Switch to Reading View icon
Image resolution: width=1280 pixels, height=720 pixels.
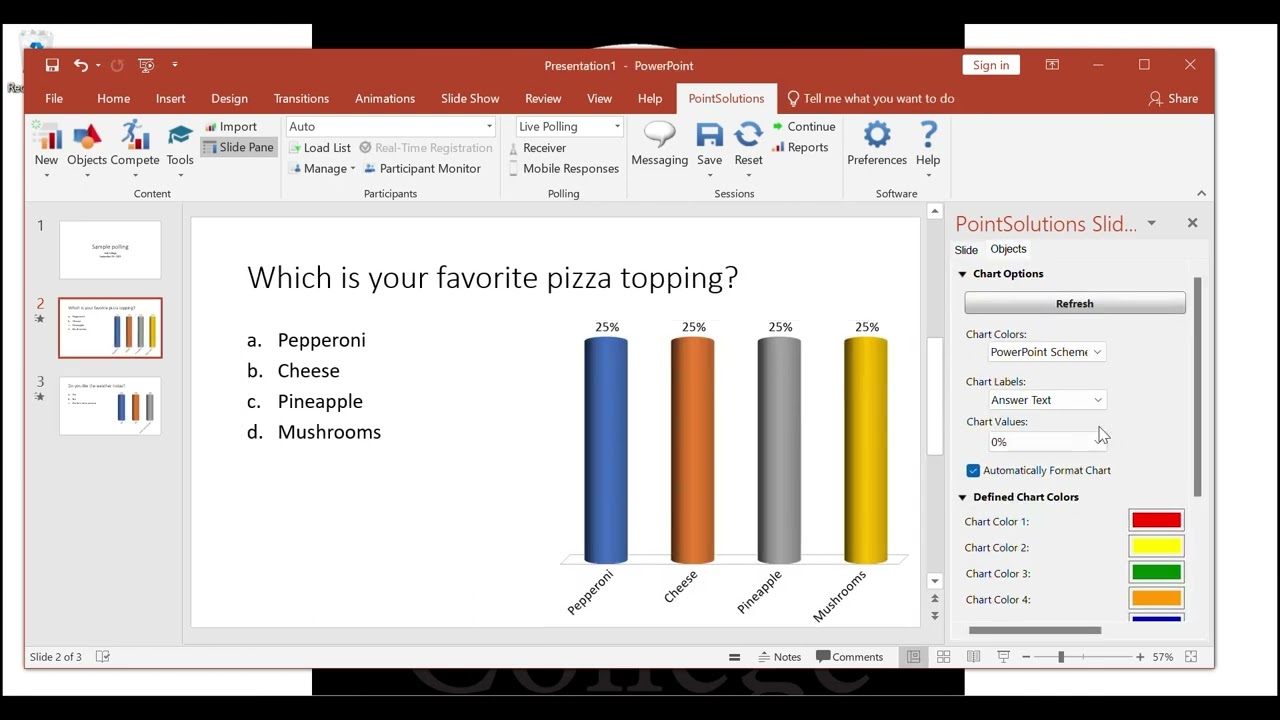pos(973,657)
